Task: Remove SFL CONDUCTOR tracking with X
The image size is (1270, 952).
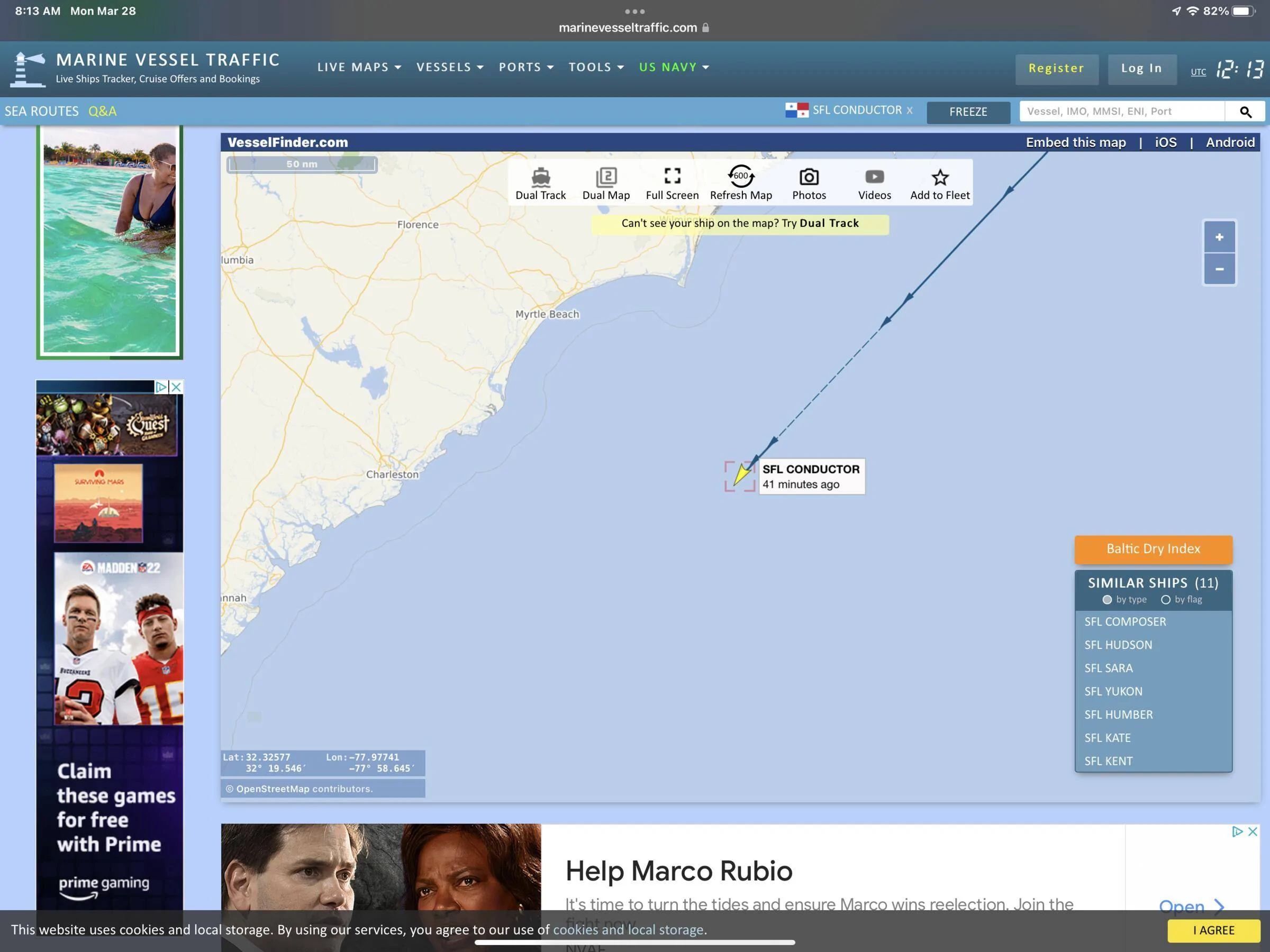Action: (x=910, y=110)
